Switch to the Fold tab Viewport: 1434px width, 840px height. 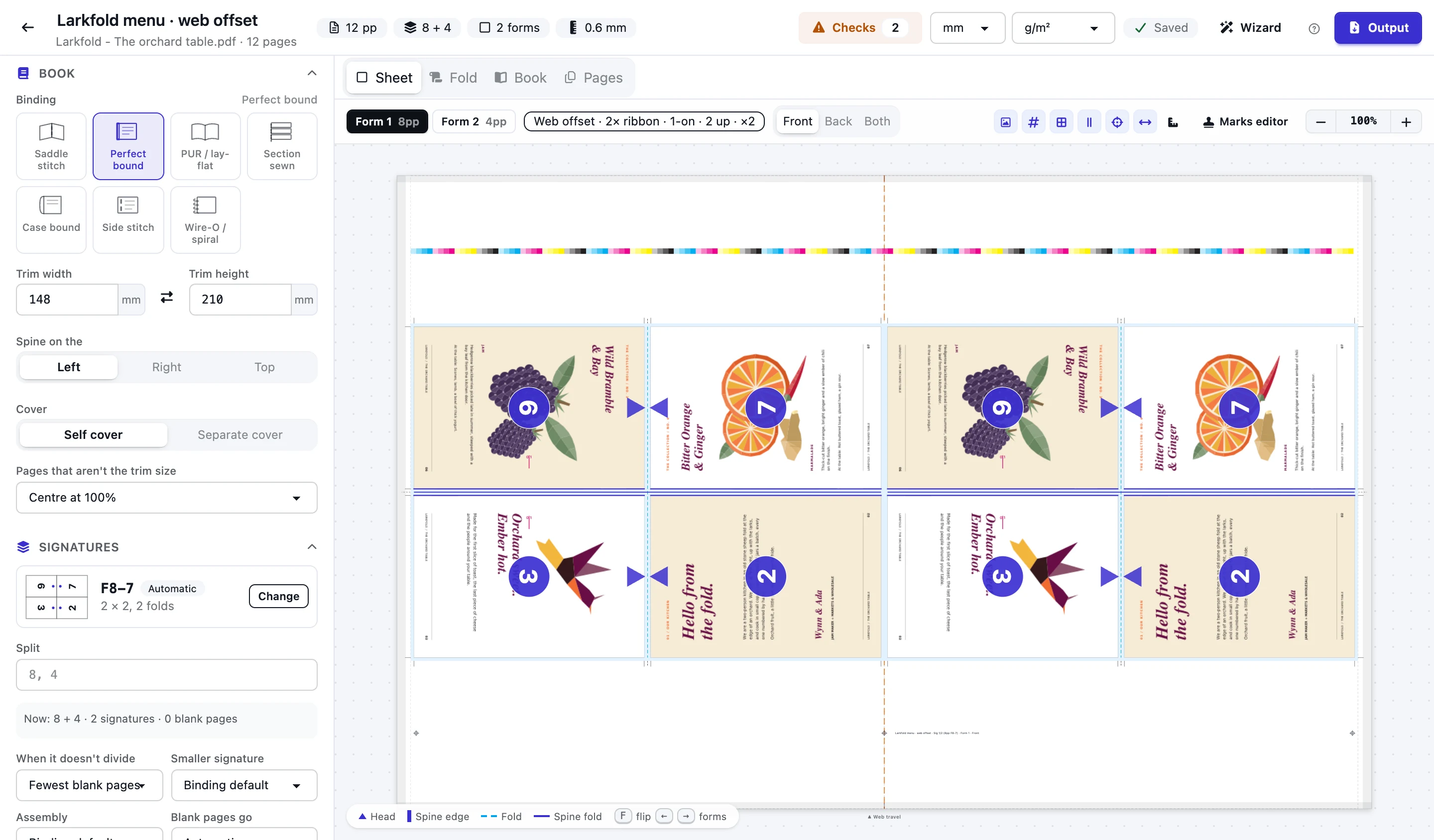click(453, 77)
